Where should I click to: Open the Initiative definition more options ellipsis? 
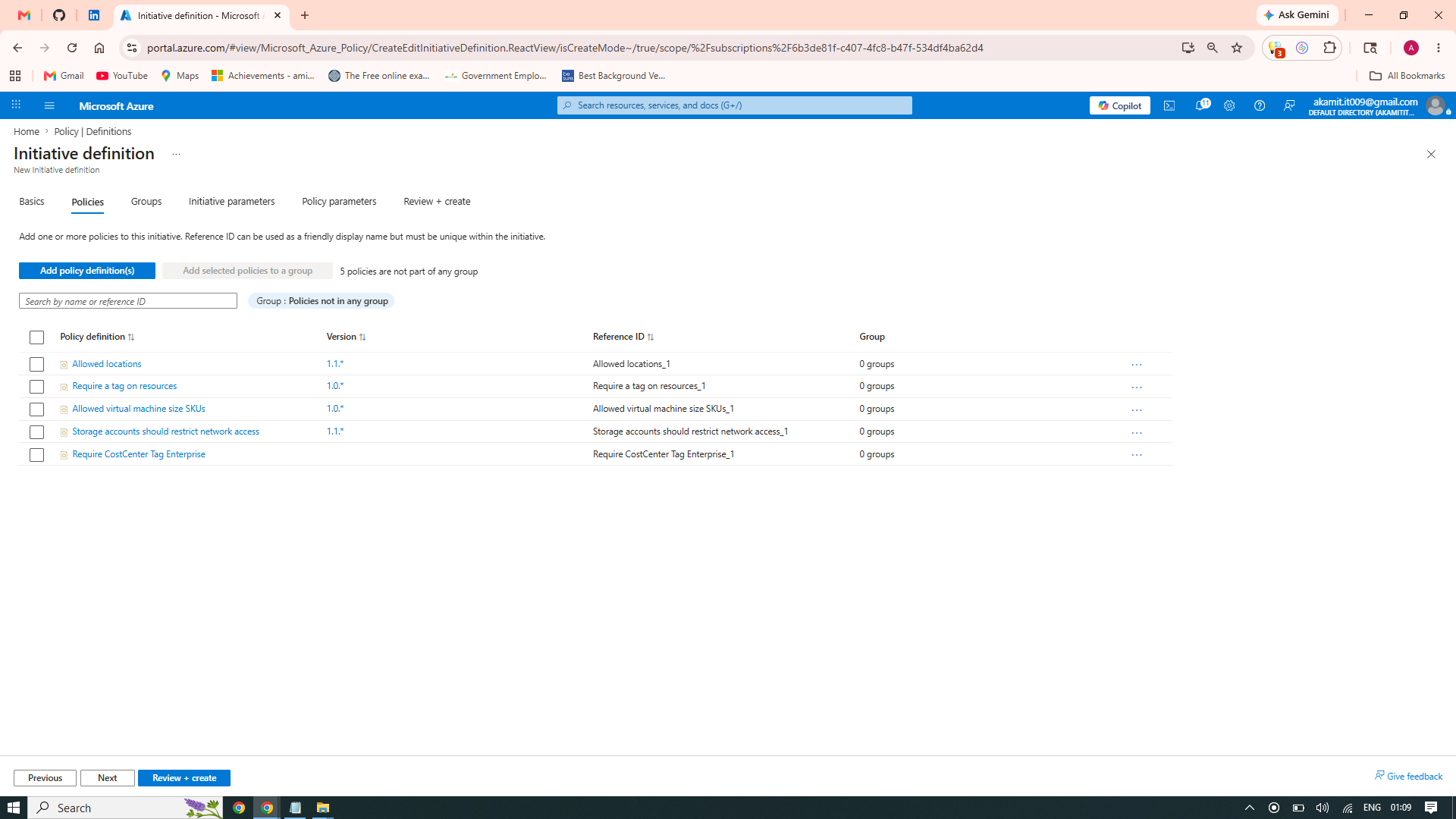(176, 154)
